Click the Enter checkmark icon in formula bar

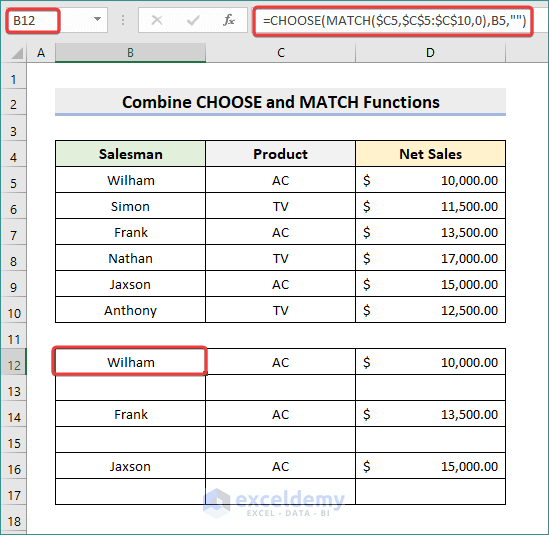(x=193, y=20)
